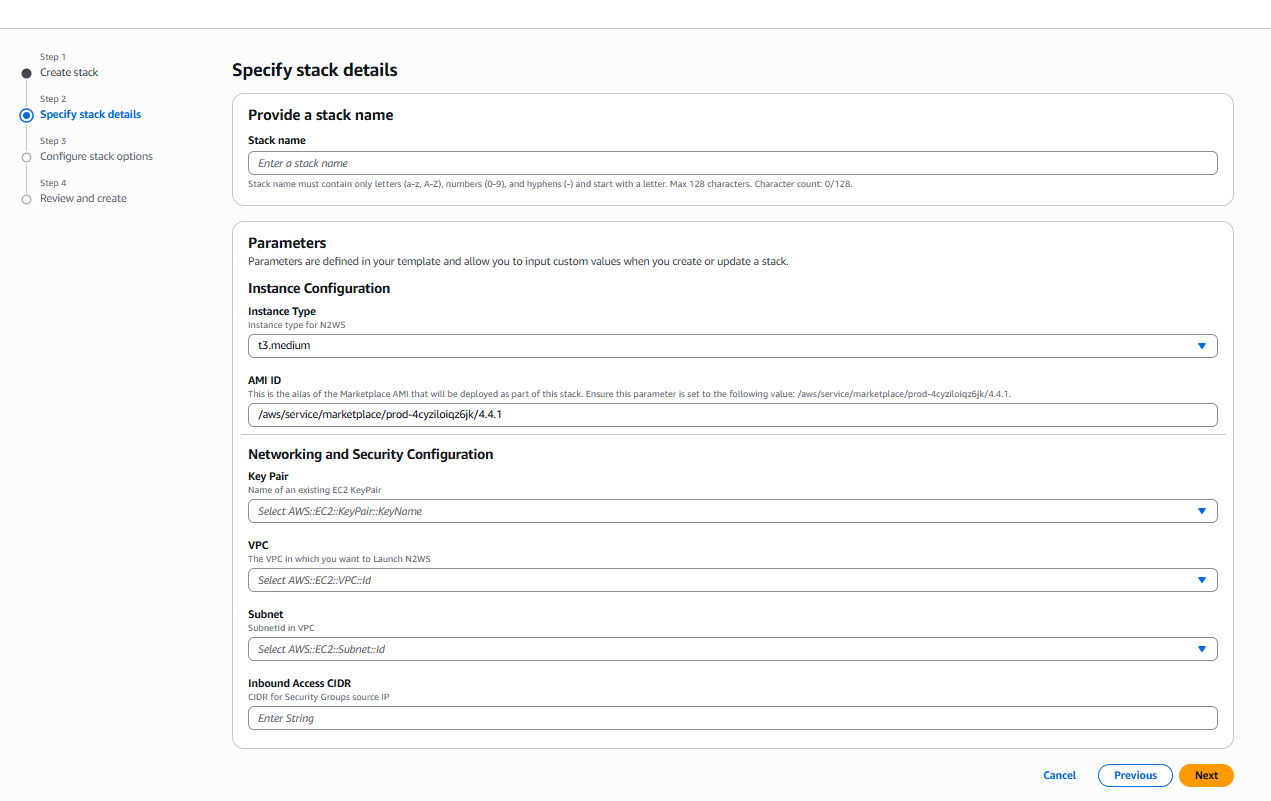1271x801 pixels.
Task: Click the VPC dropdown arrow icon
Action: [x=1201, y=580]
